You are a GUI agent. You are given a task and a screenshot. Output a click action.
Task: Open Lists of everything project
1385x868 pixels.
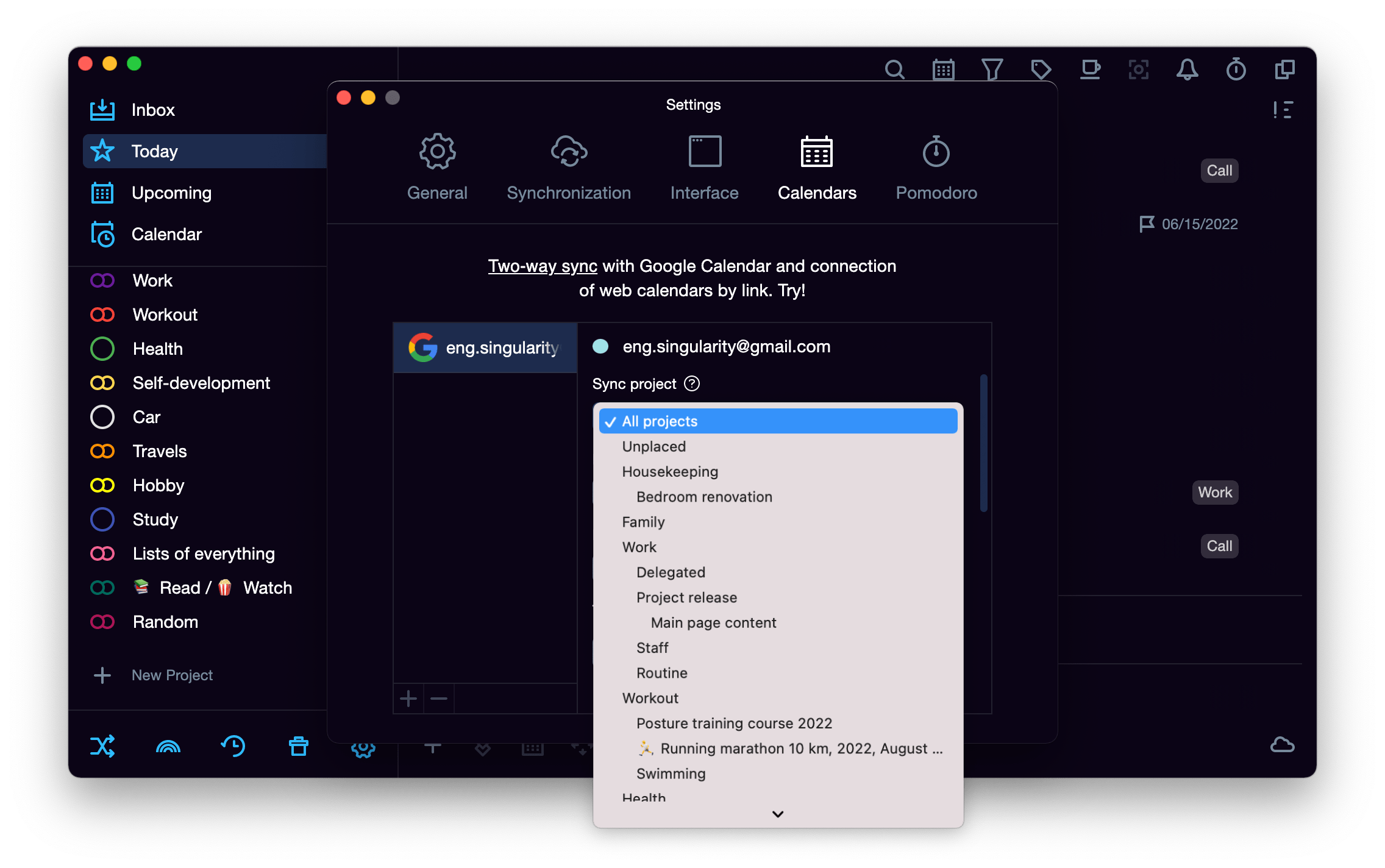point(204,553)
